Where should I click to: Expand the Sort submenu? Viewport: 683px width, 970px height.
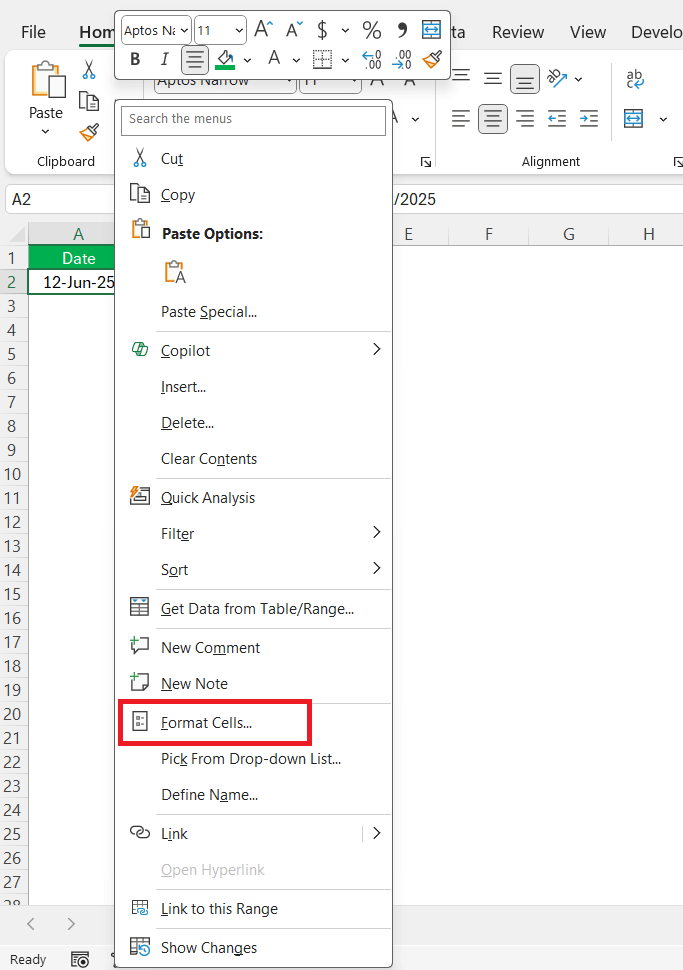click(254, 569)
